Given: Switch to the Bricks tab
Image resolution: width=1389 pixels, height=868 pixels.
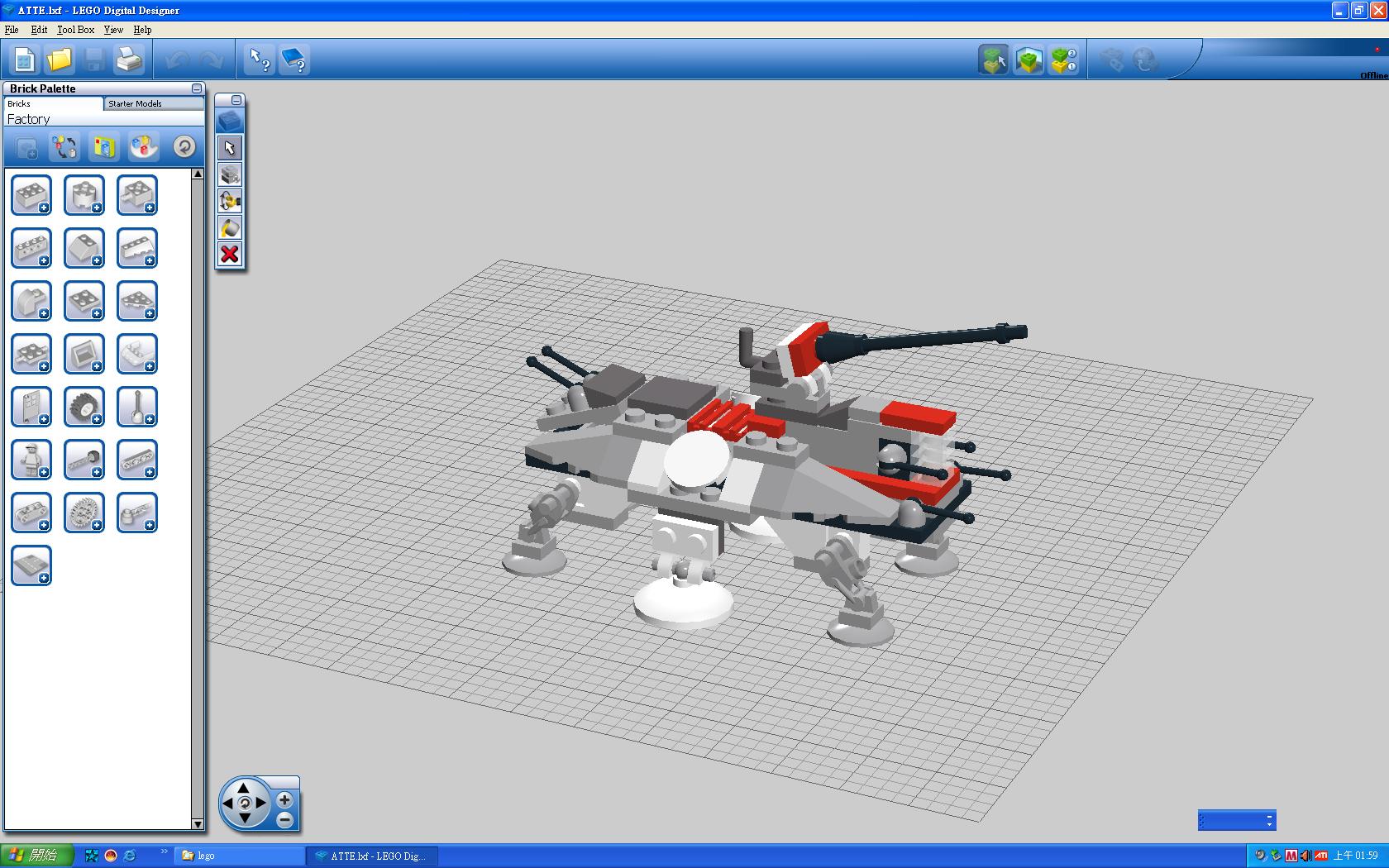Looking at the screenshot, I should 54,103.
